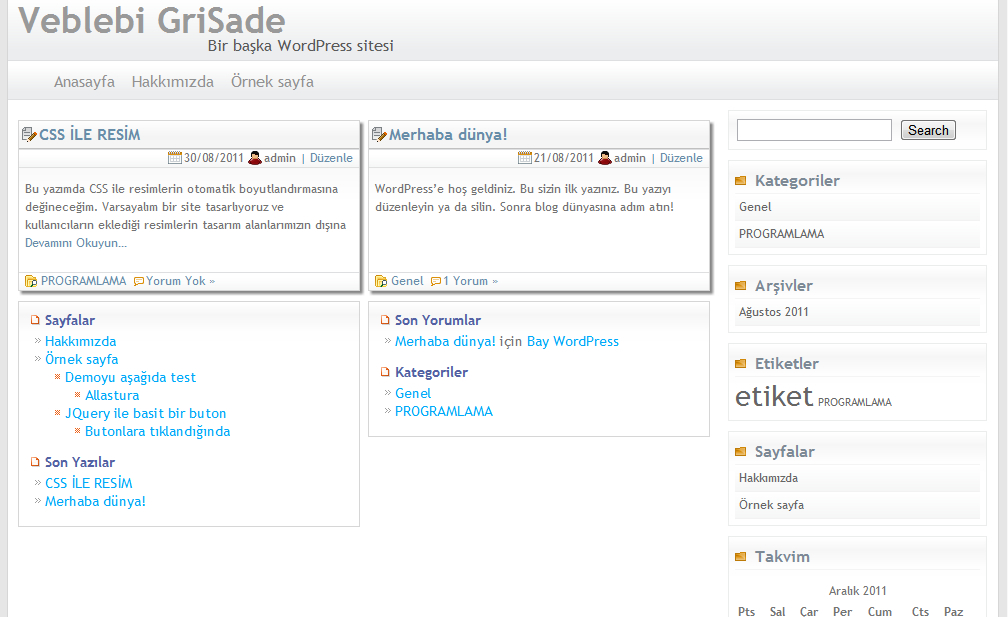Viewport: 1008px width, 617px height.
Task: Click the folder icon beside sidebar Sayfalar heading
Action: [x=741, y=452]
